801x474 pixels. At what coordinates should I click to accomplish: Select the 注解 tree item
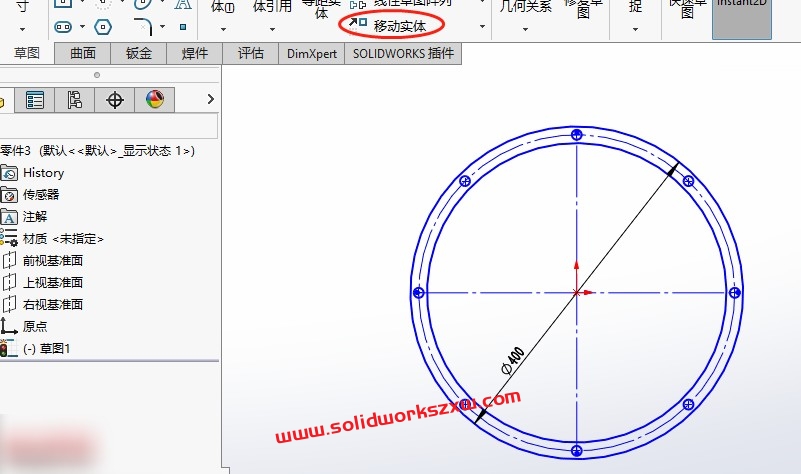(35, 217)
